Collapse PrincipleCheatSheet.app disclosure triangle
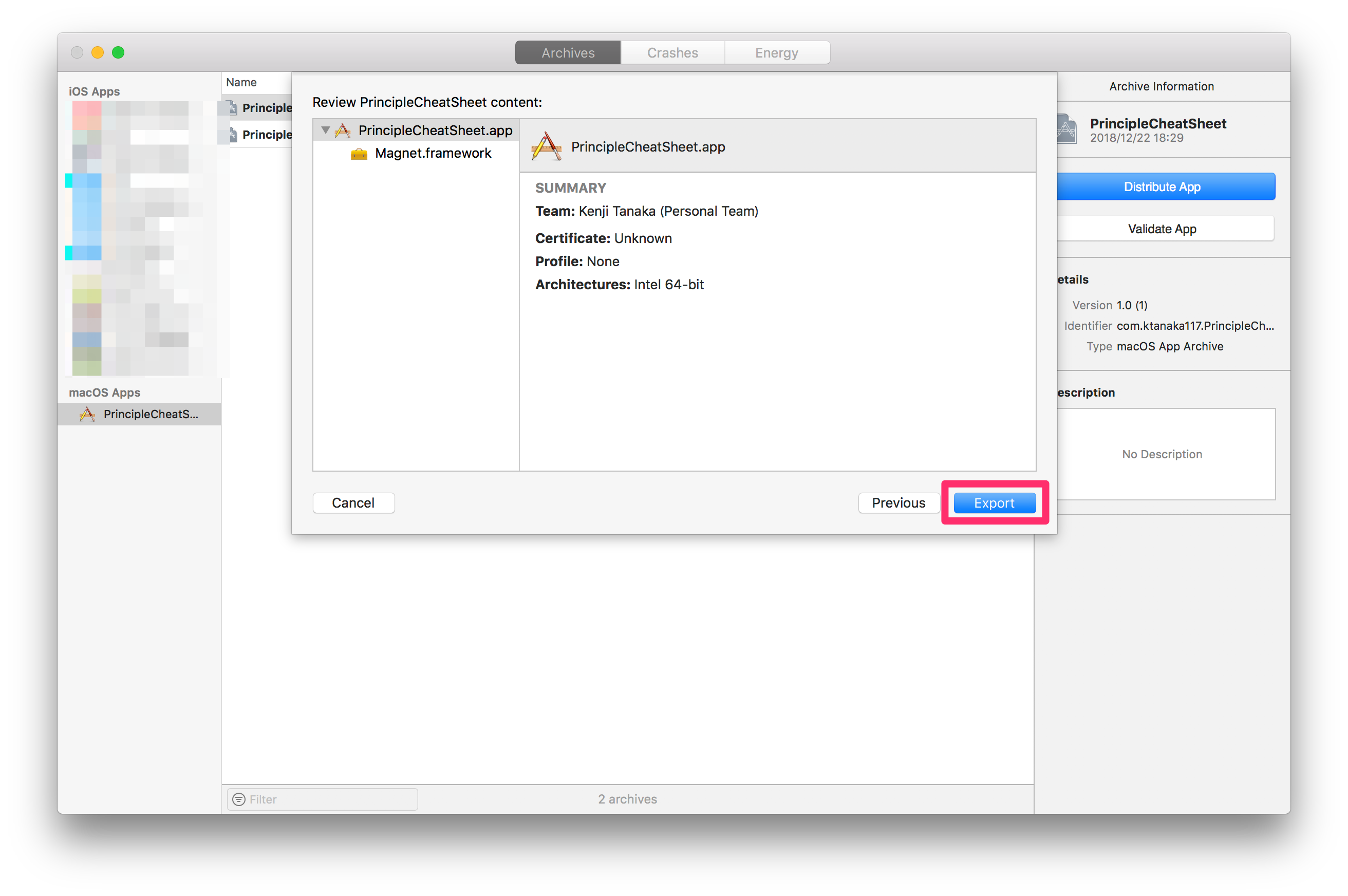Screen dimensions: 1348x896 pyautogui.click(x=325, y=130)
